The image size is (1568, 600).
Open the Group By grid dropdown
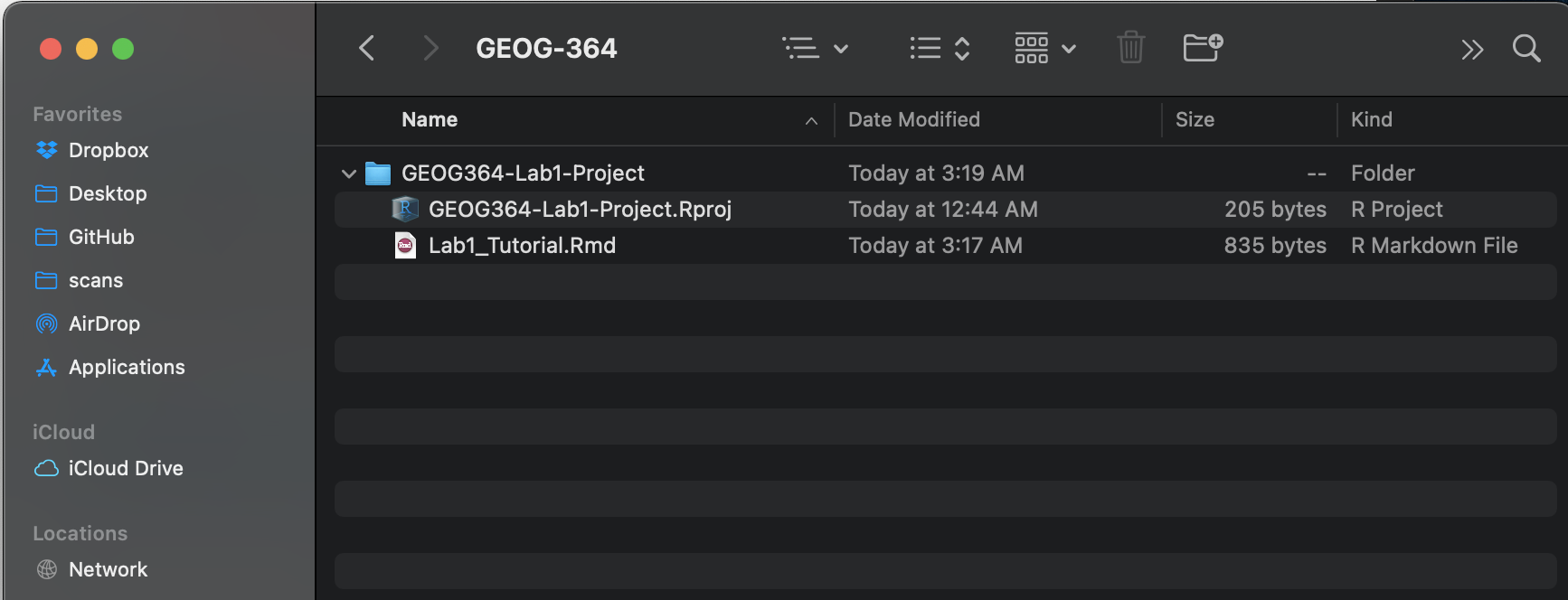coord(1044,48)
